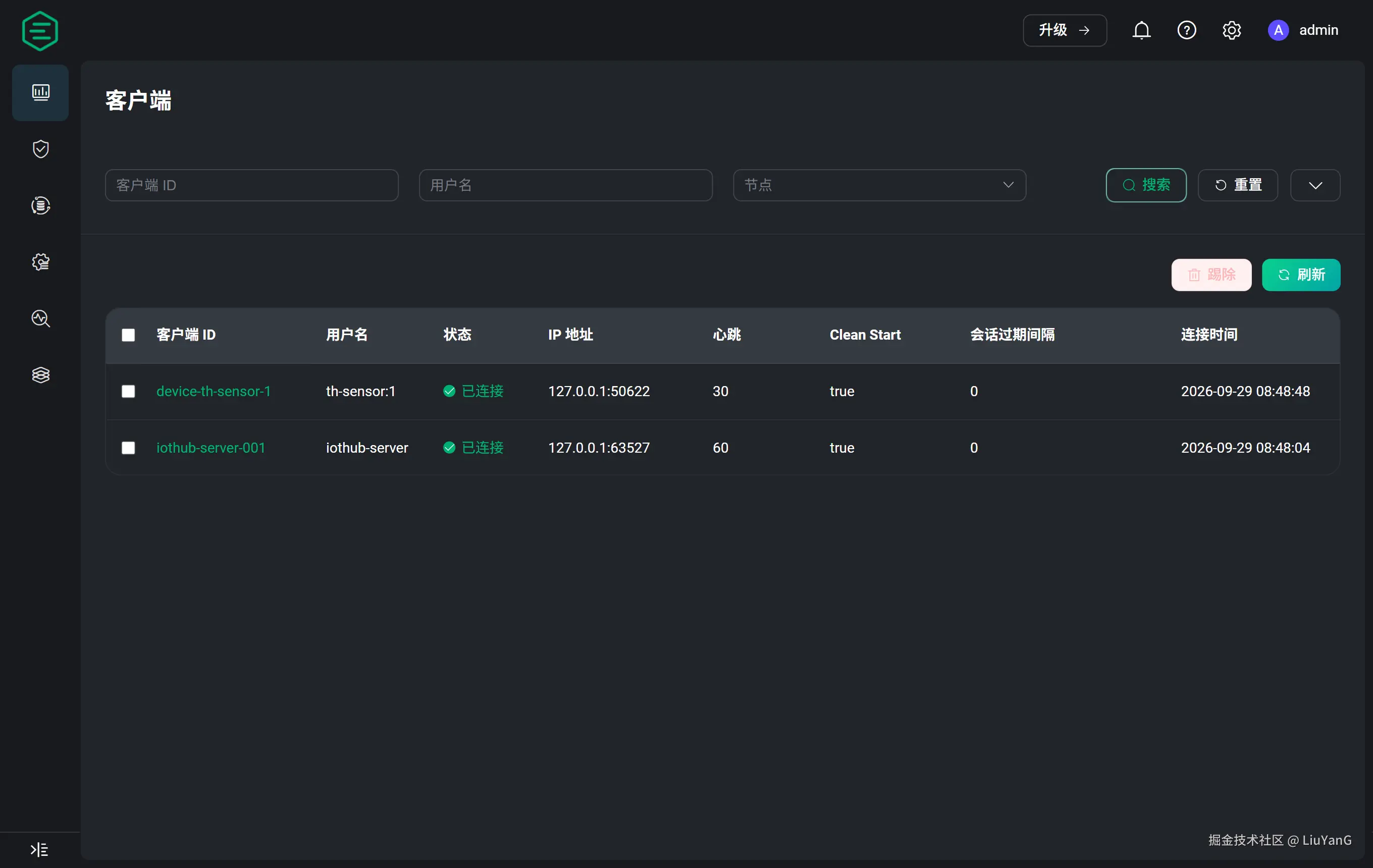1373x868 pixels.
Task: Open the diagnose tools magnifier icon
Action: pyautogui.click(x=40, y=318)
